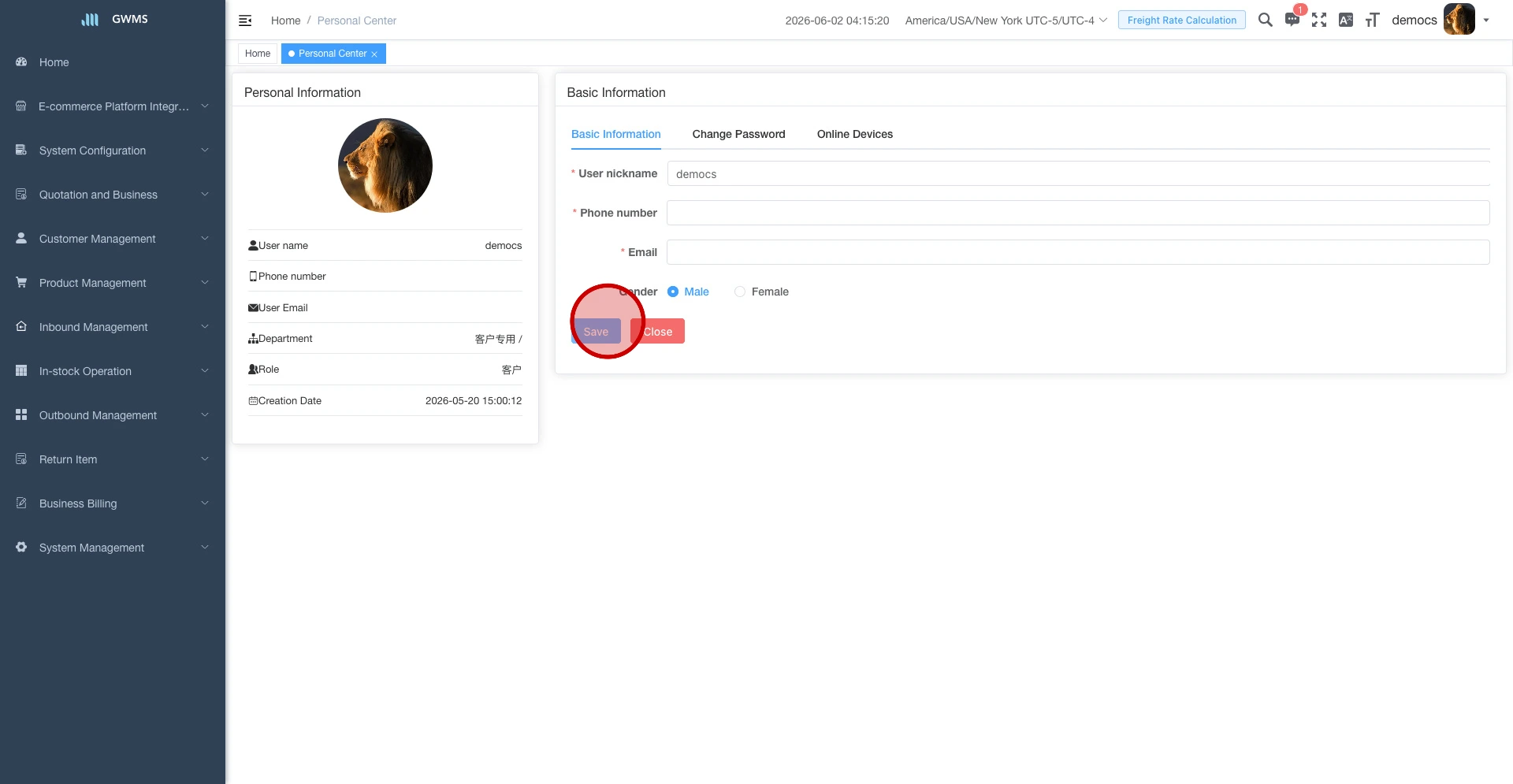Click the Save button
This screenshot has height=784, width=1513.
pos(596,331)
